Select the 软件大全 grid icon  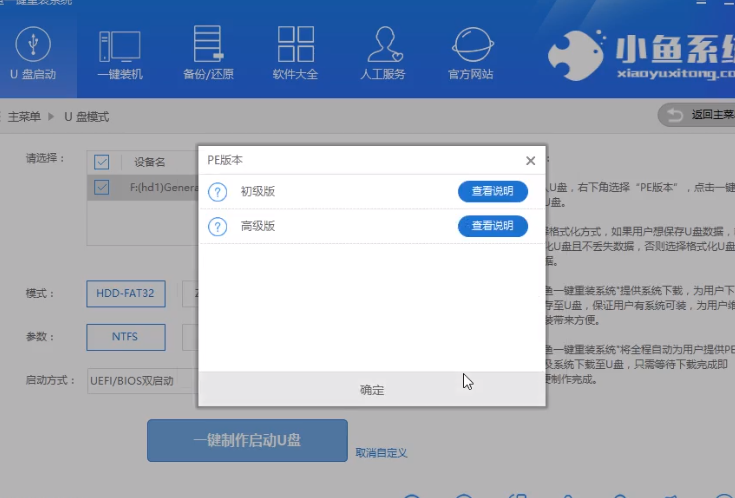[295, 47]
